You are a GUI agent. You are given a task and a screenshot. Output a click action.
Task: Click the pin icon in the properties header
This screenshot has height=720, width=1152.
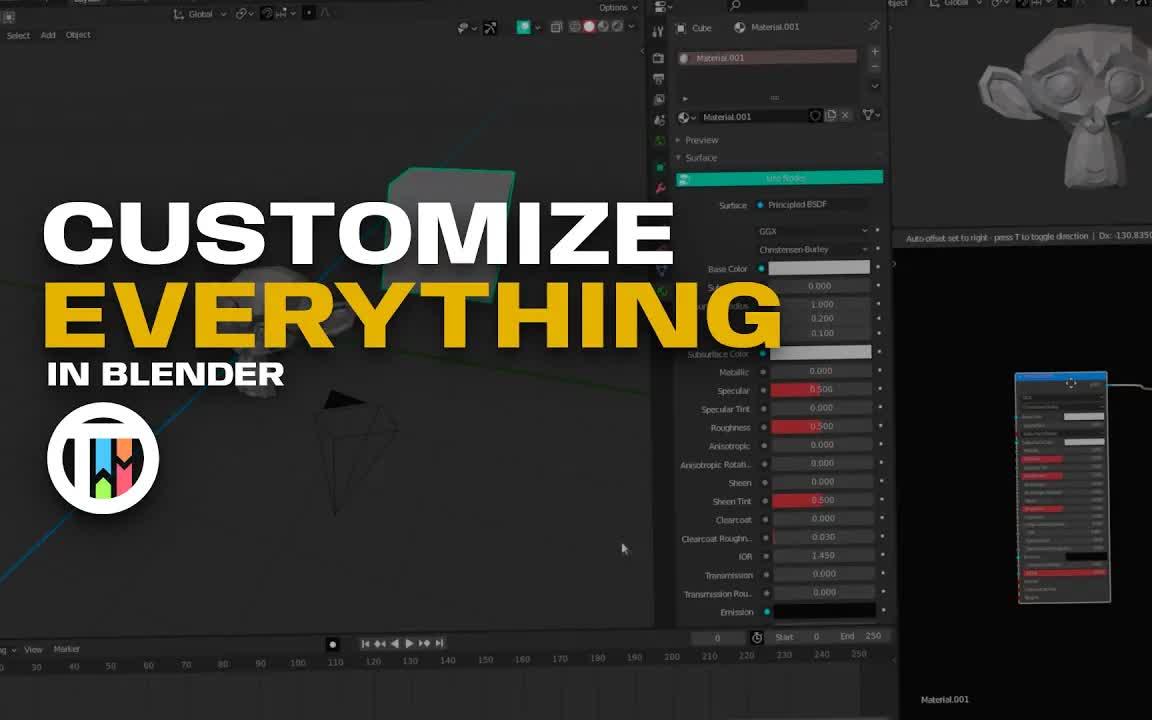873,27
